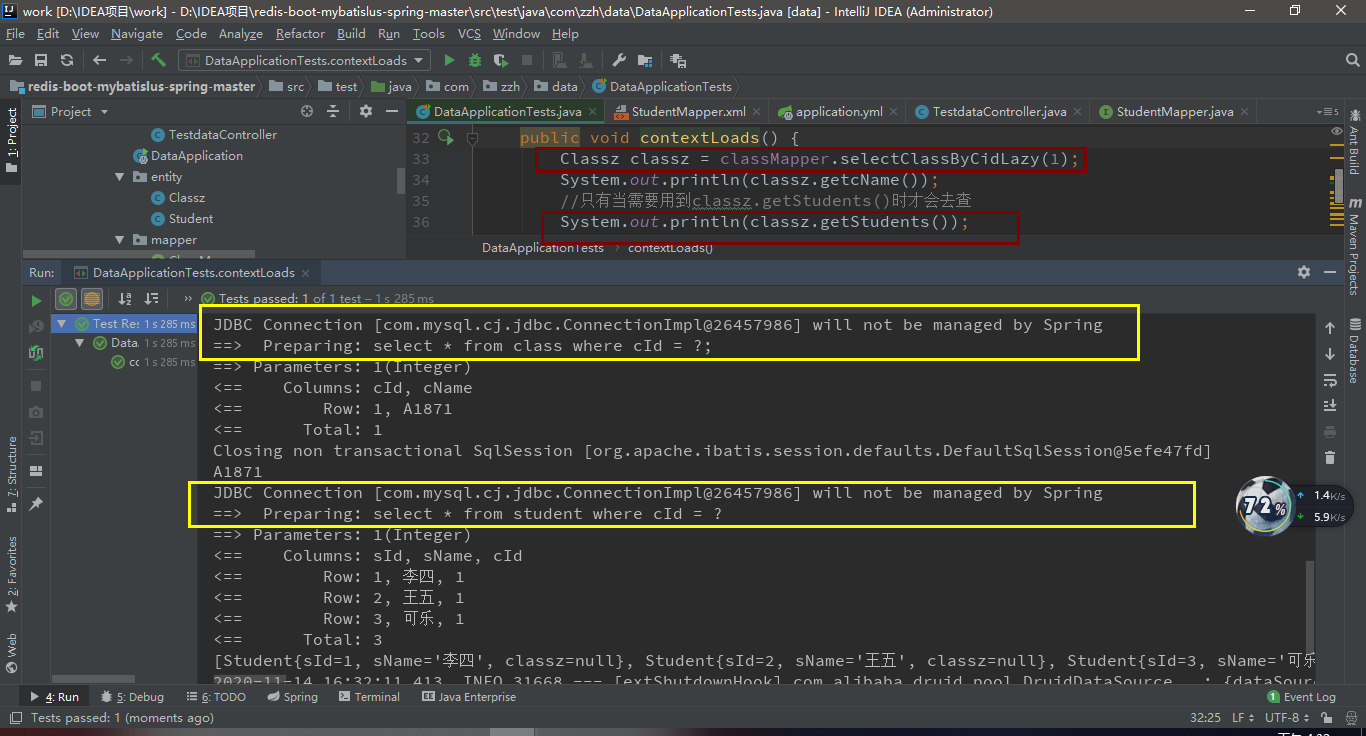
Task: Click cursor position 32:25 in status bar
Action: (1205, 717)
